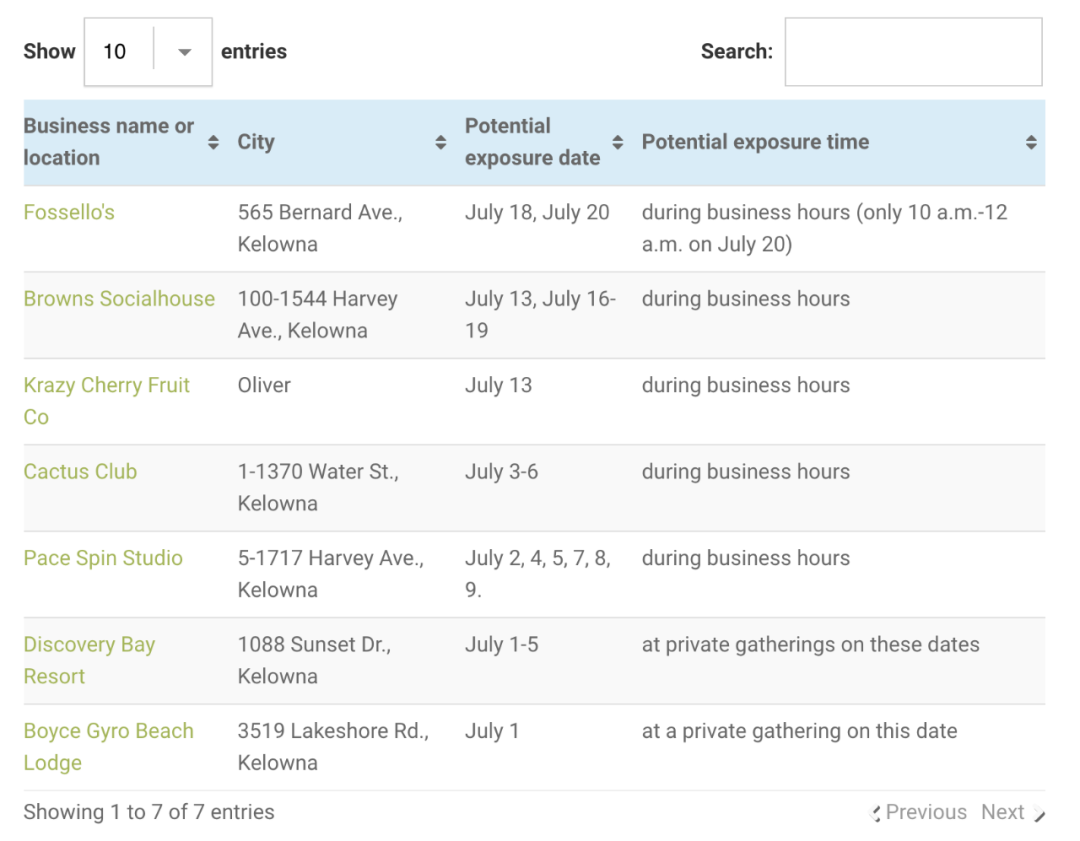The height and width of the screenshot is (841, 1080).
Task: Open the entries count dropdown arrow
Action: coord(184,52)
